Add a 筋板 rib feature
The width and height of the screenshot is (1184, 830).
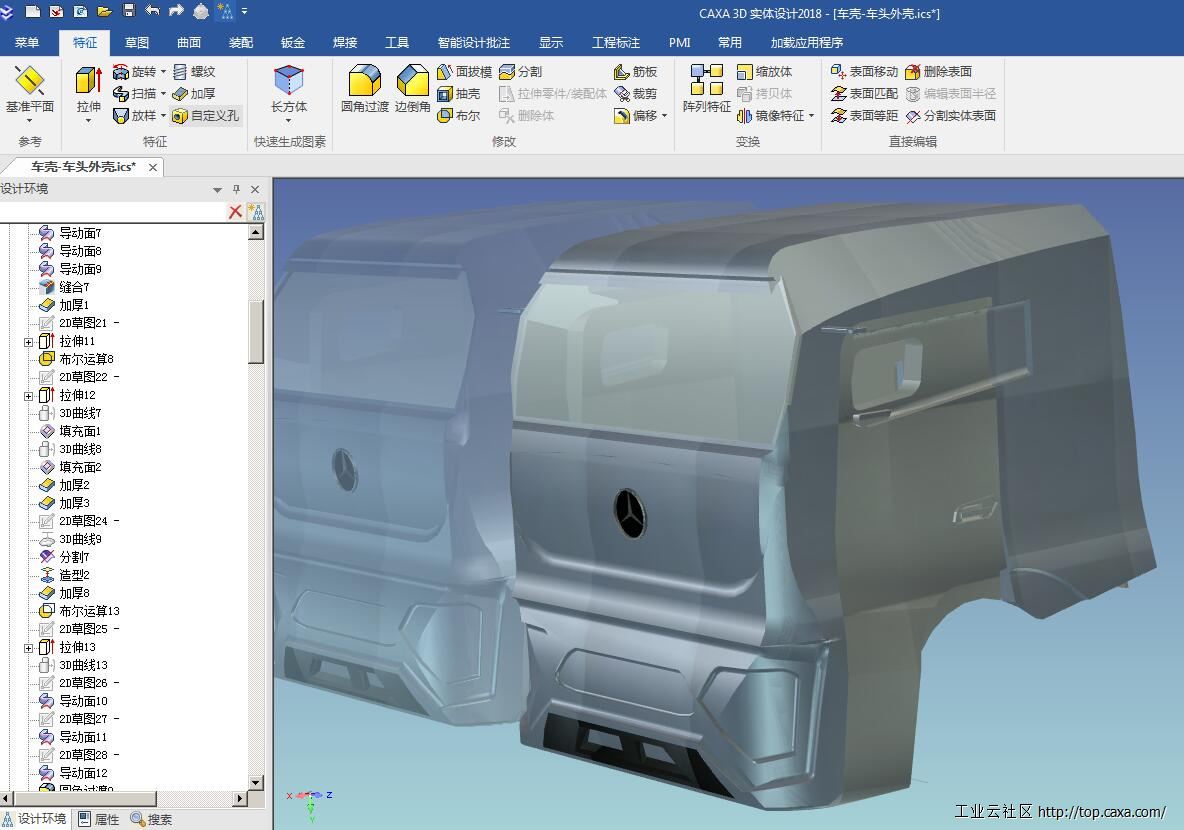(636, 72)
